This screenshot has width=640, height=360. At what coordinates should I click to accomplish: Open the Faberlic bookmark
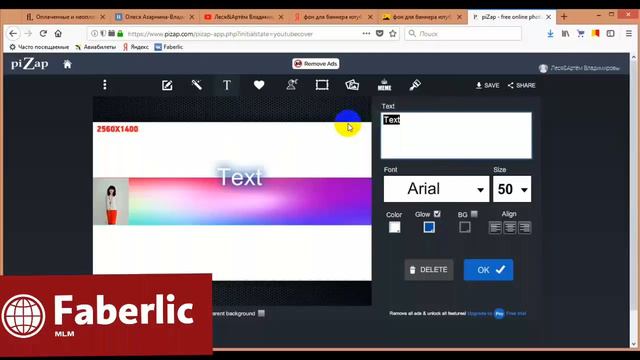[x=169, y=47]
